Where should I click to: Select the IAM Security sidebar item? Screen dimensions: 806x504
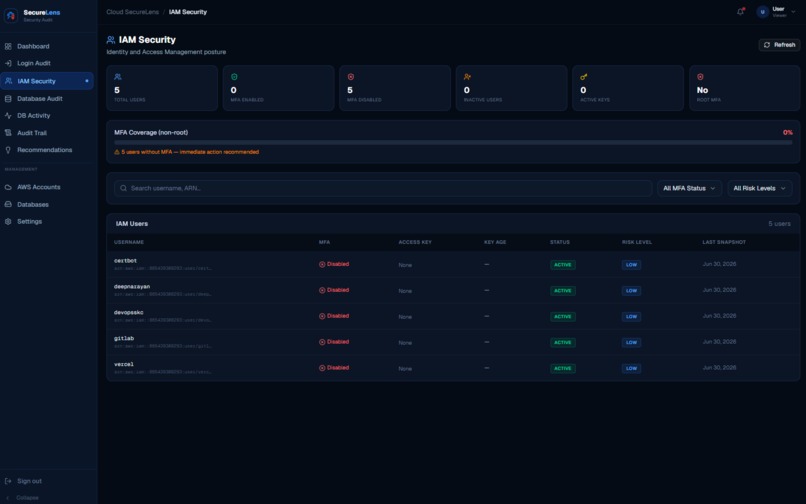click(47, 81)
